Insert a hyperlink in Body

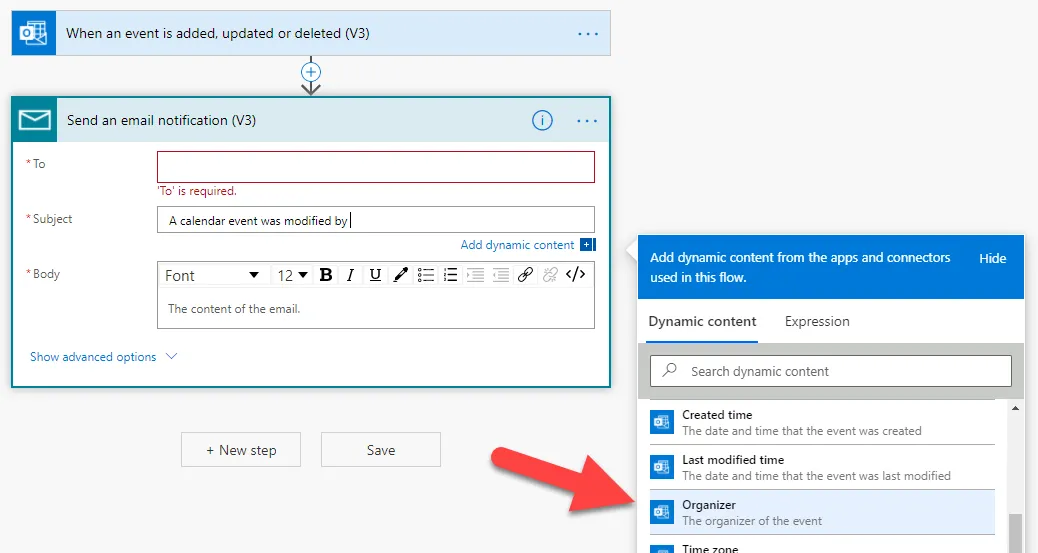point(526,275)
